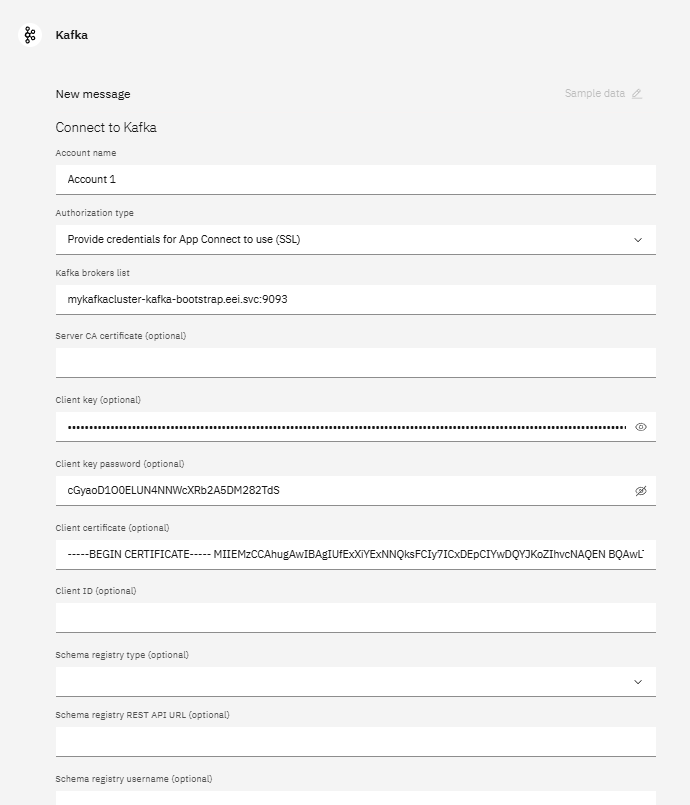Click the New message heading
The height and width of the screenshot is (805, 690).
click(x=93, y=94)
